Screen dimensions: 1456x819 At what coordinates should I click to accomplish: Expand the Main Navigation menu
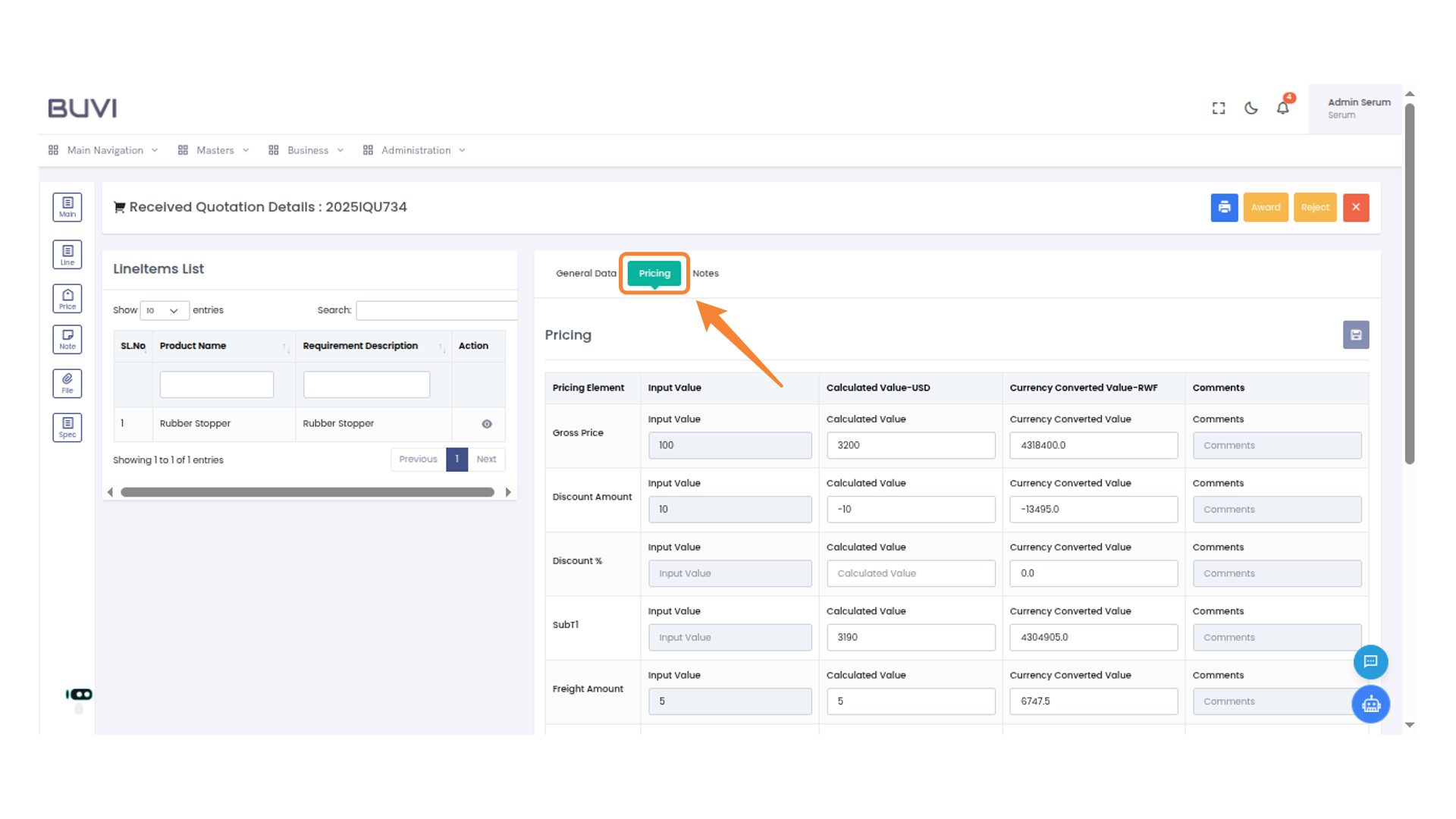105,150
